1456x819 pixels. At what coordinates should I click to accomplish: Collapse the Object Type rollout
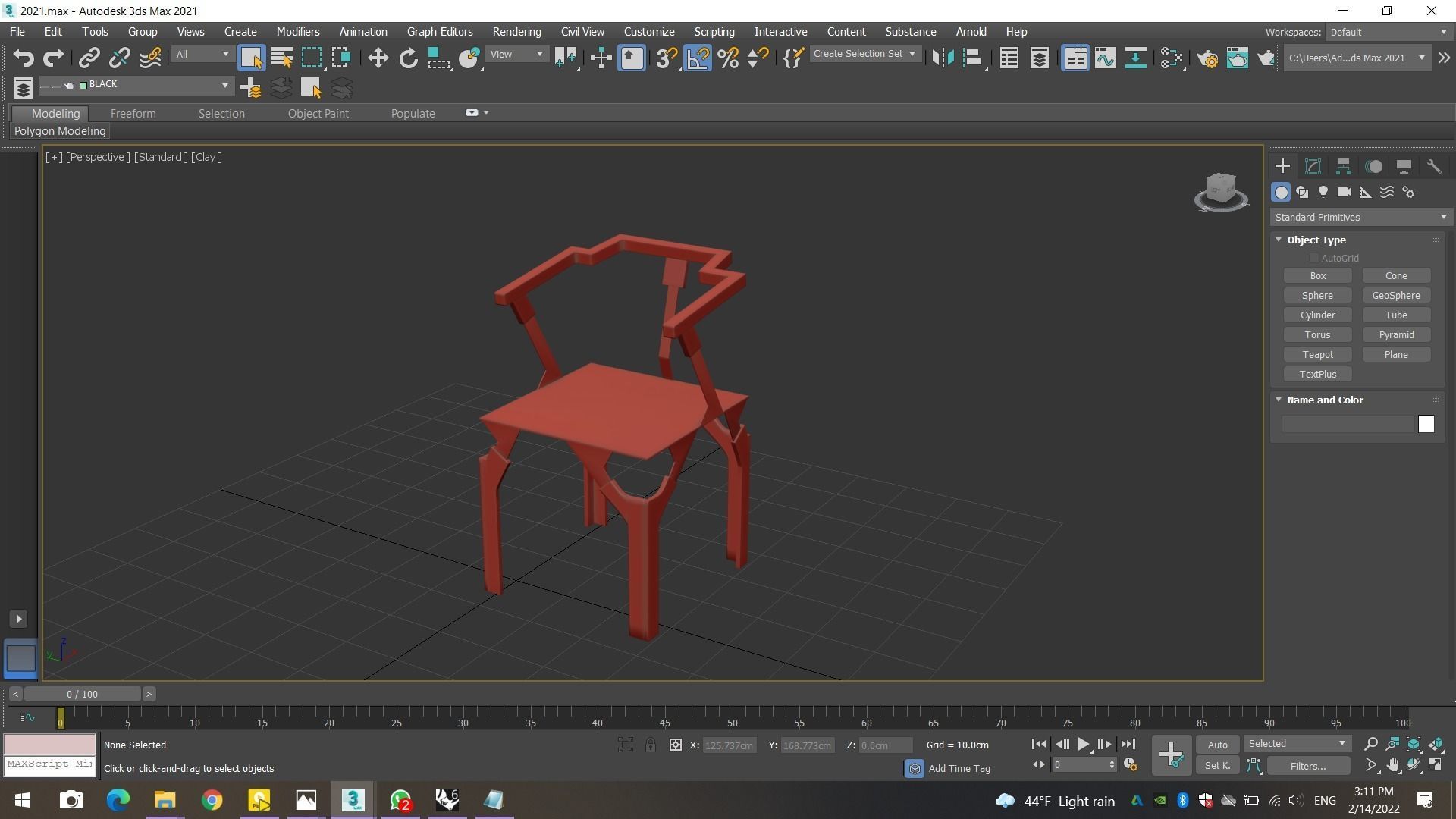[x=1316, y=240]
